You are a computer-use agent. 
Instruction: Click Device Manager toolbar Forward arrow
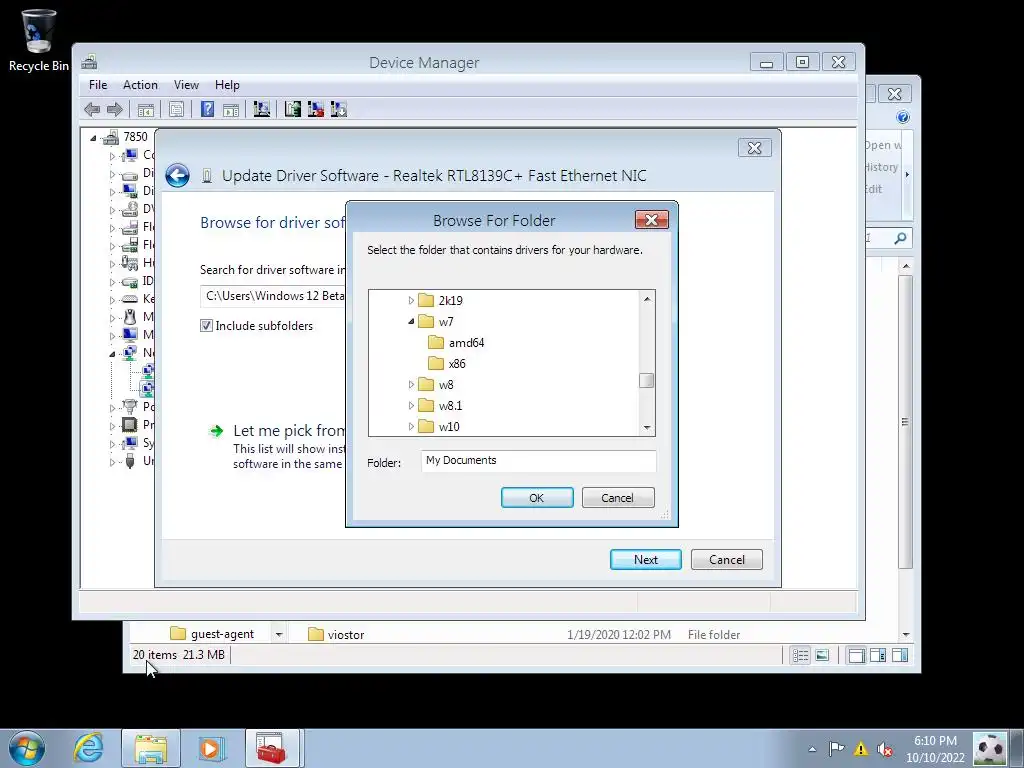115,110
